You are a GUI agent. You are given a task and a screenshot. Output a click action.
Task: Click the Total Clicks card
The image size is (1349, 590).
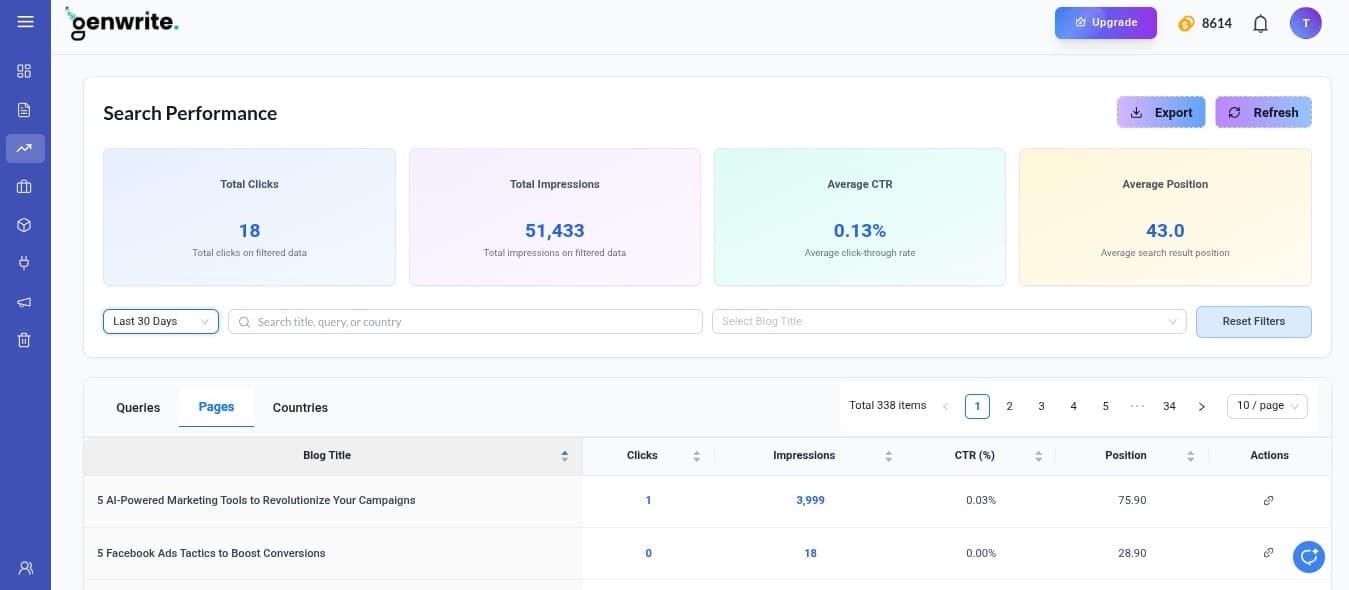(x=249, y=217)
